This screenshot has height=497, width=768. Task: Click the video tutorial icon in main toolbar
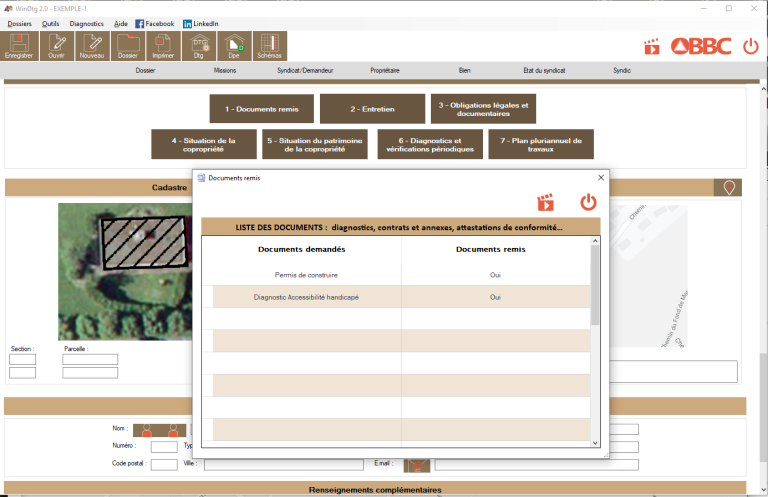pos(651,47)
